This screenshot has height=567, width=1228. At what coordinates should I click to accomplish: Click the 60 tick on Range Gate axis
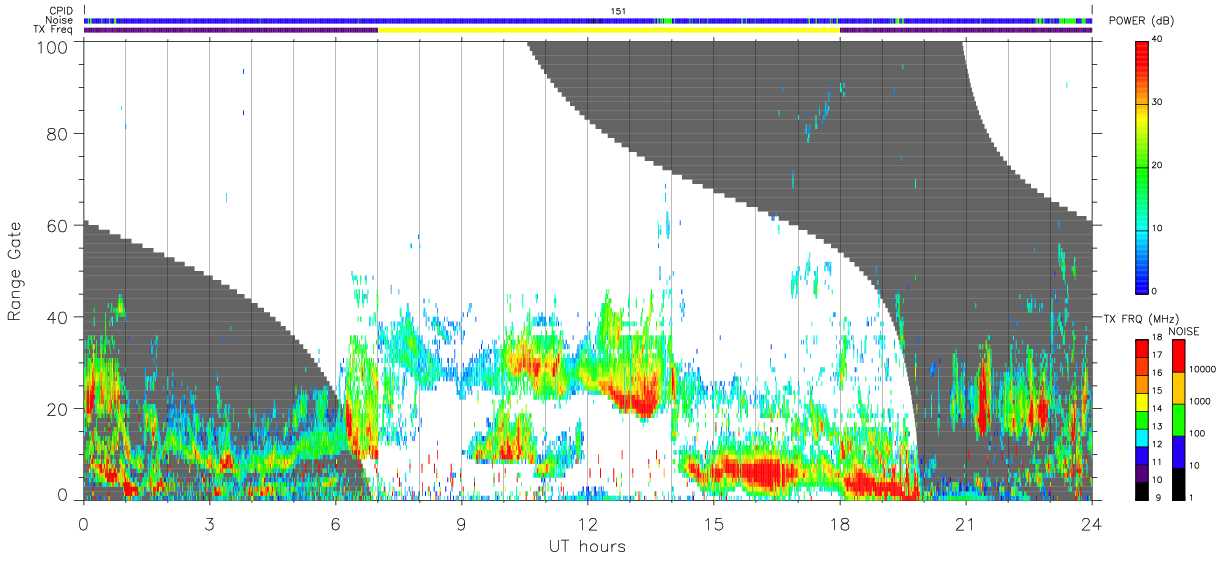tap(59, 225)
